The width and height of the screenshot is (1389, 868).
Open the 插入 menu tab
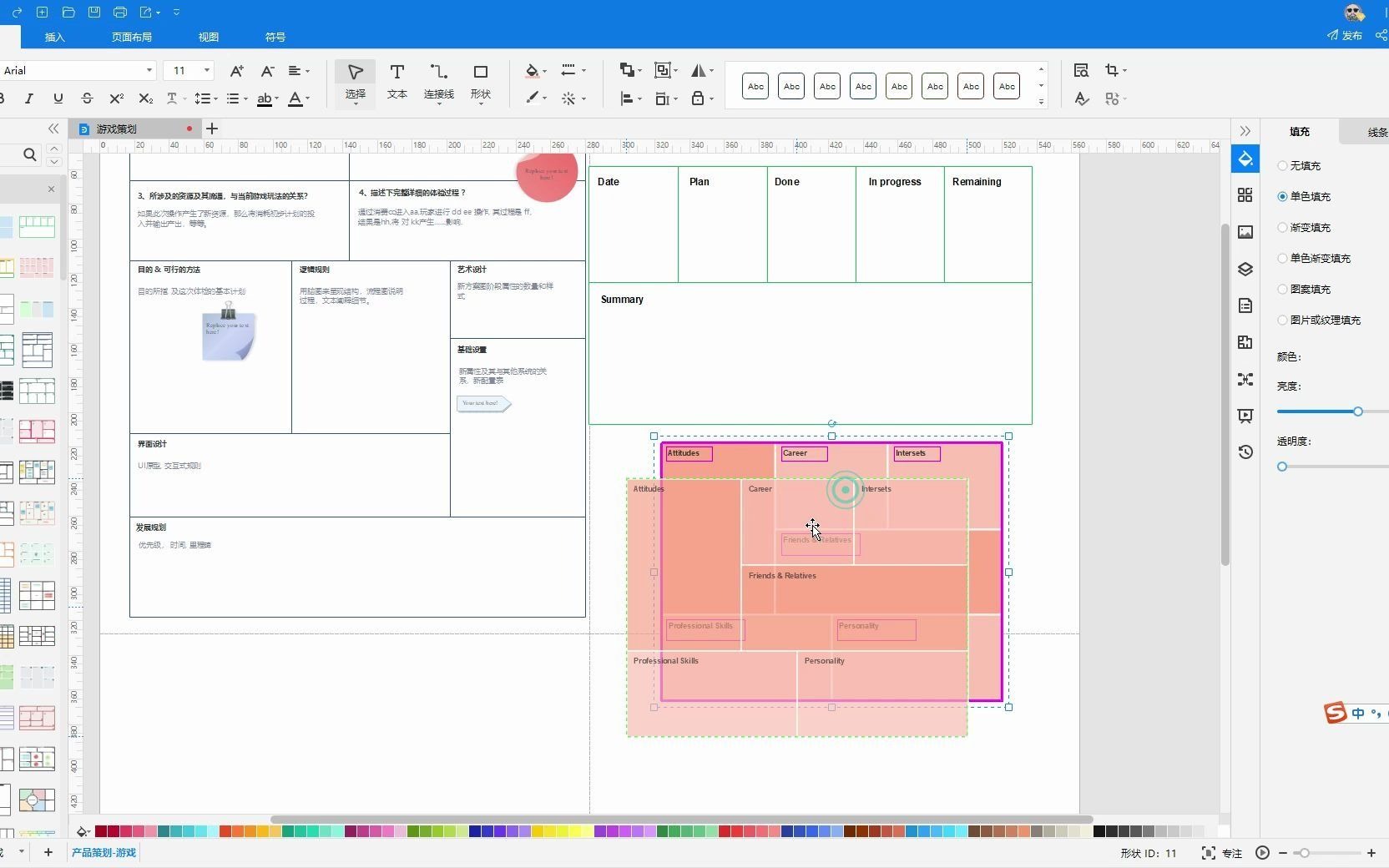click(54, 37)
